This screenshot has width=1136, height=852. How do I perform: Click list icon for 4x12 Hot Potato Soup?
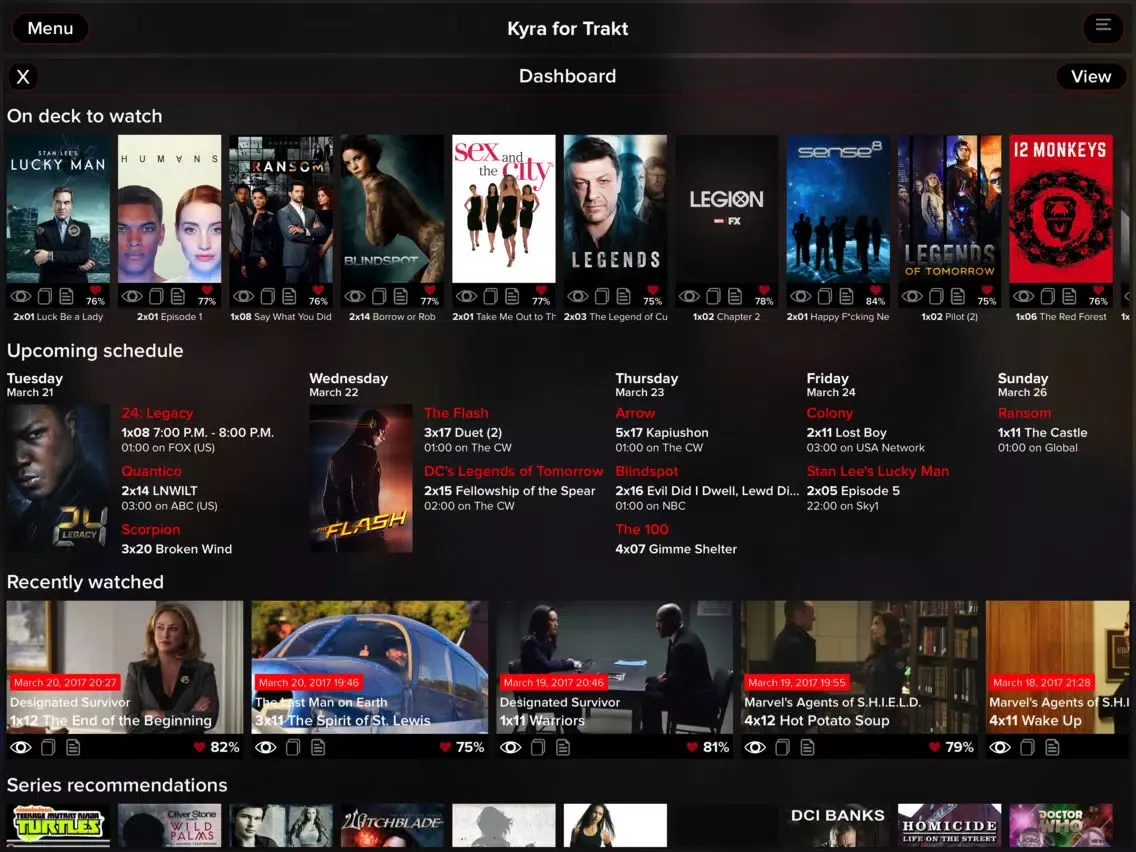(x=807, y=747)
